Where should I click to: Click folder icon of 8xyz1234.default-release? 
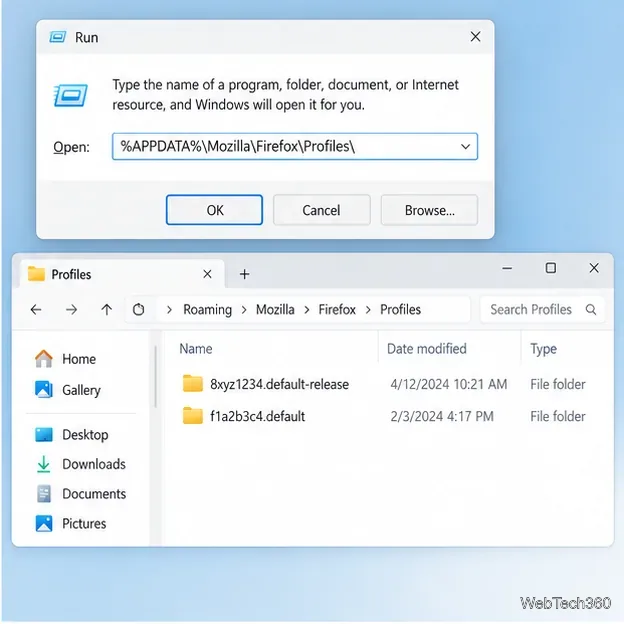point(193,384)
